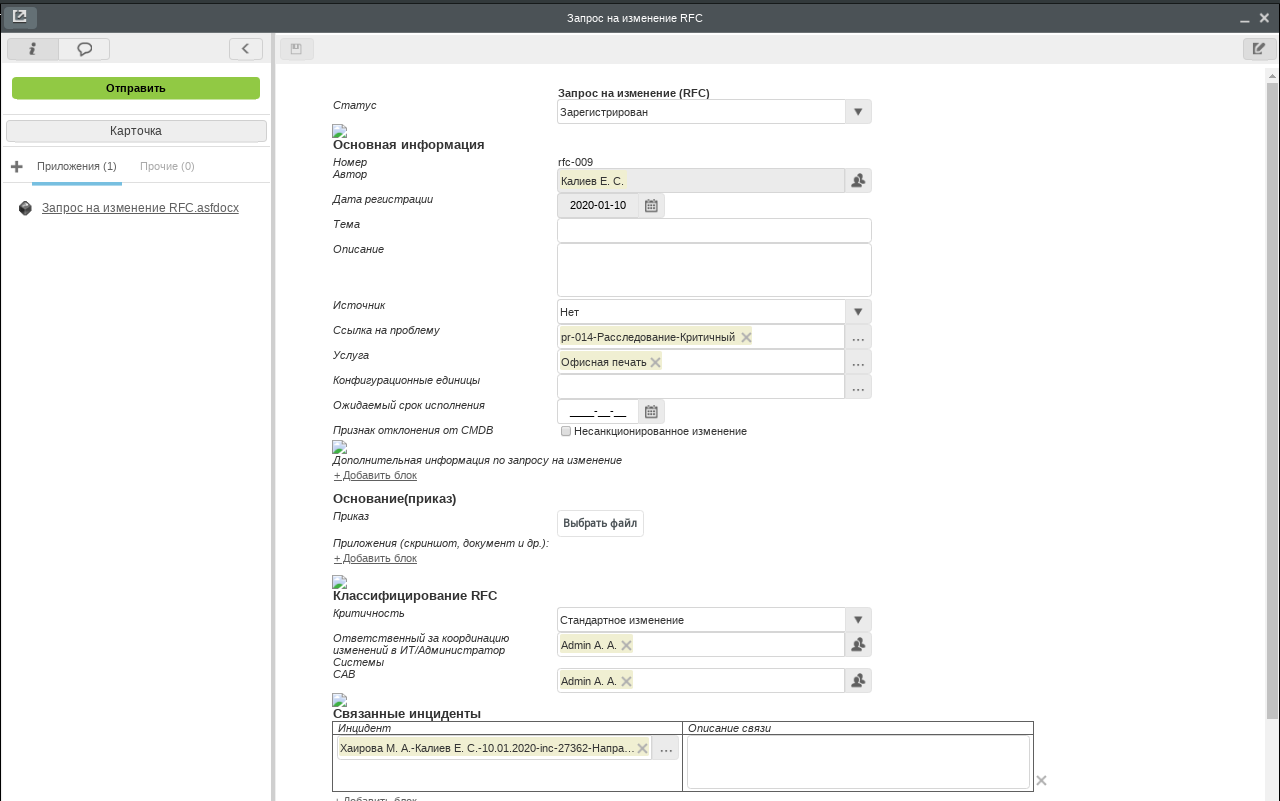Click the Ожидаемый срок исполнения date field
This screenshot has height=801, width=1280.
(598, 411)
